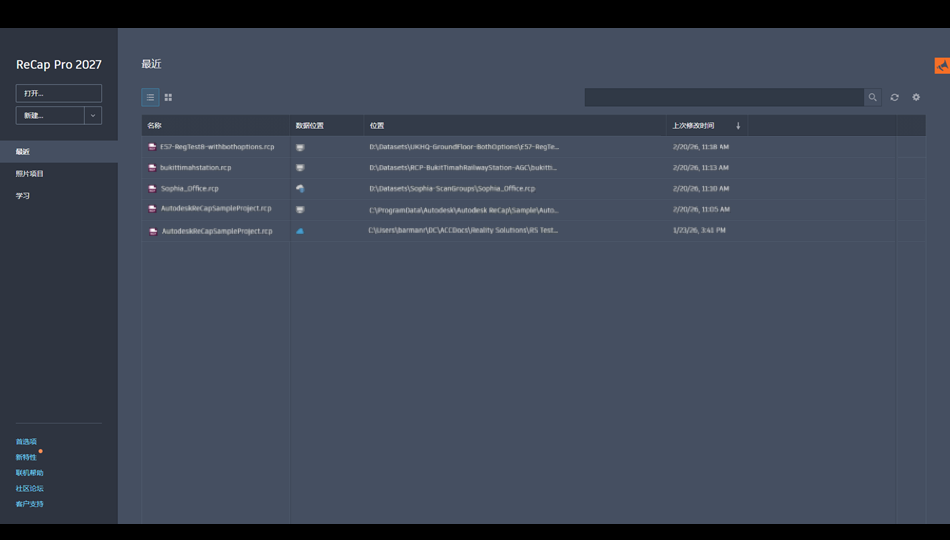950x540 pixels.
Task: Open the 联机帮助 link
Action: 30,473
